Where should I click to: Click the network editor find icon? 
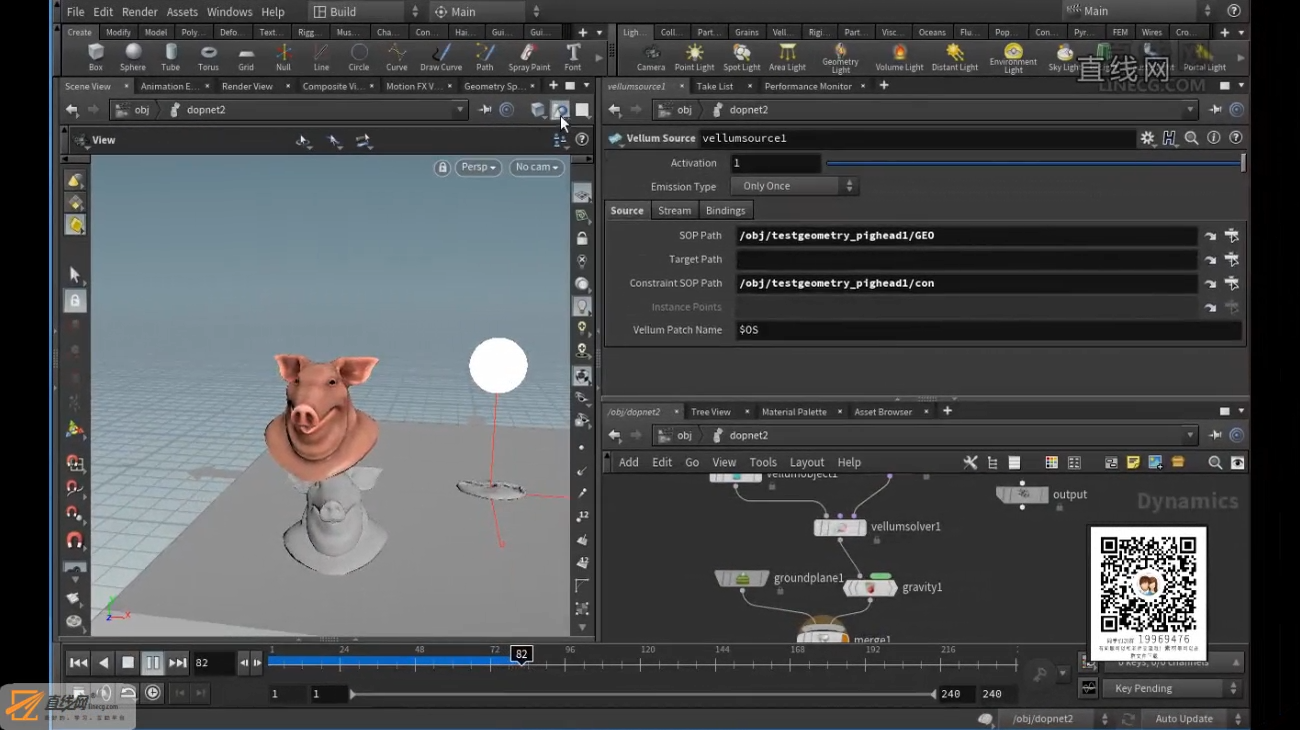click(1215, 463)
